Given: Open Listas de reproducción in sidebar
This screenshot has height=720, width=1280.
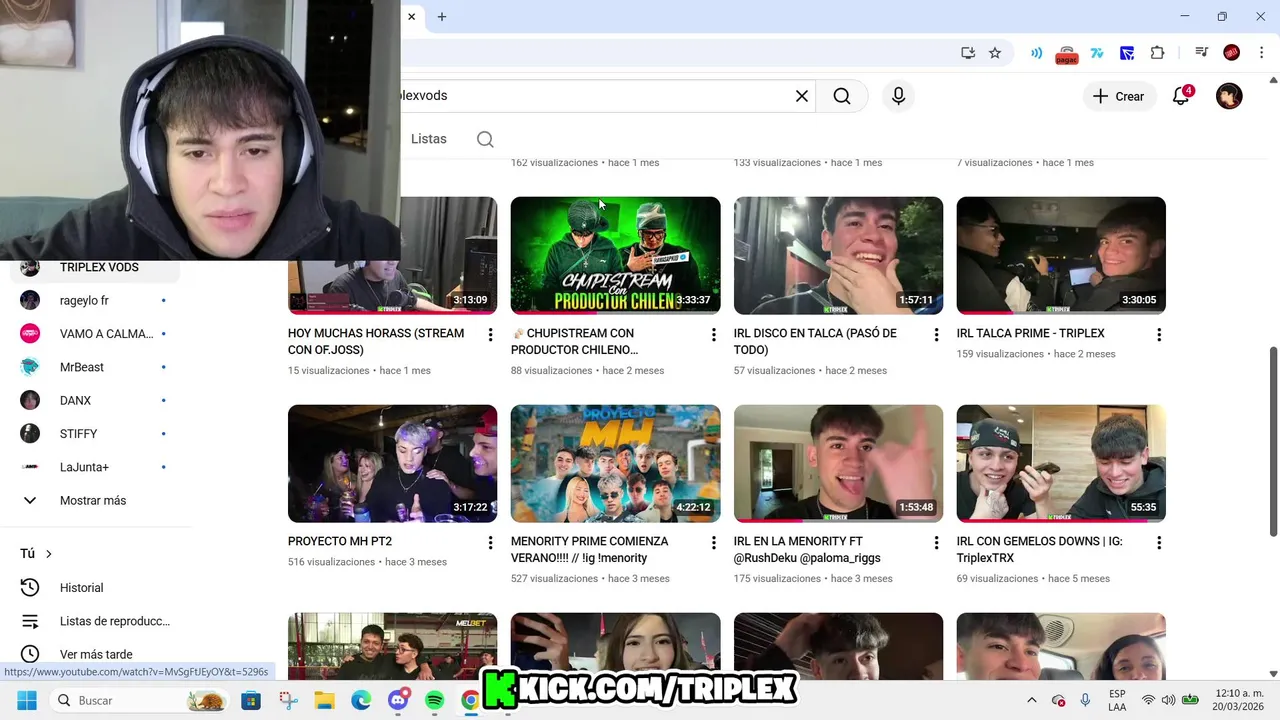Looking at the screenshot, I should point(97,621).
